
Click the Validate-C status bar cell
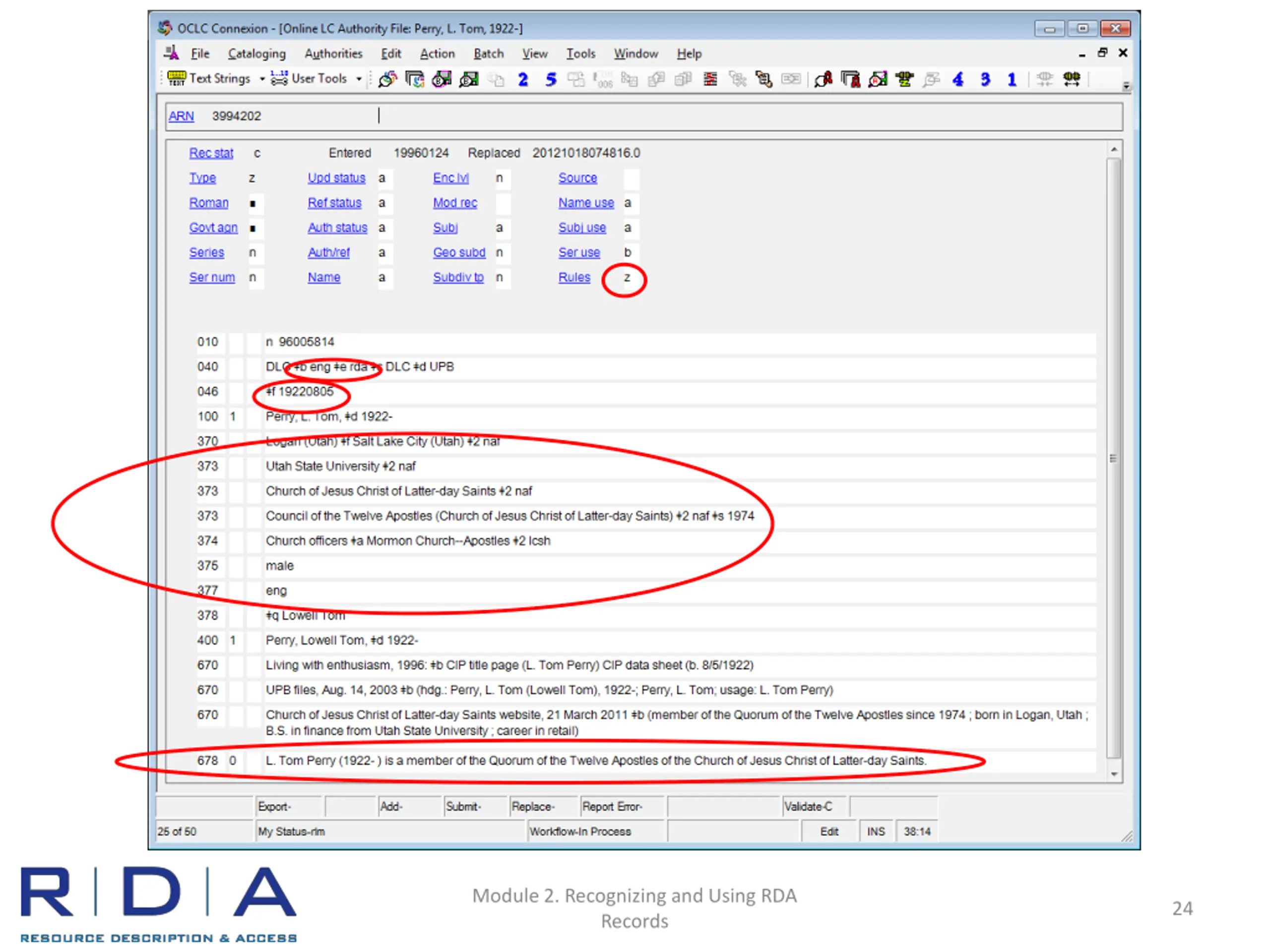(x=815, y=806)
